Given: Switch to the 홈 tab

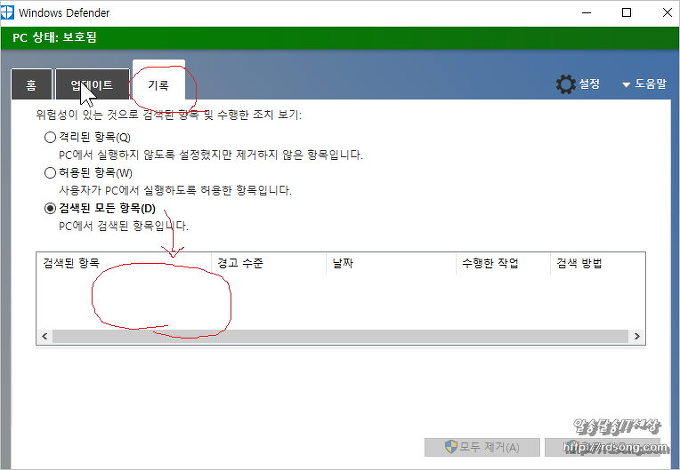Looking at the screenshot, I should (31, 85).
